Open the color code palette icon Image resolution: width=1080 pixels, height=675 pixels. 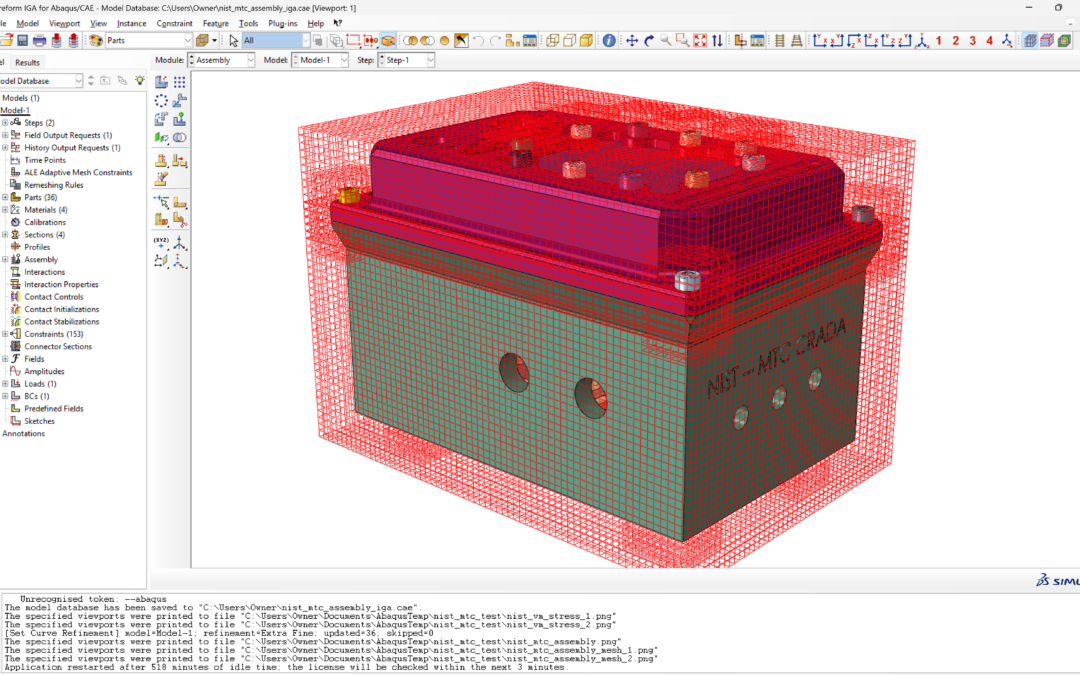(x=96, y=41)
